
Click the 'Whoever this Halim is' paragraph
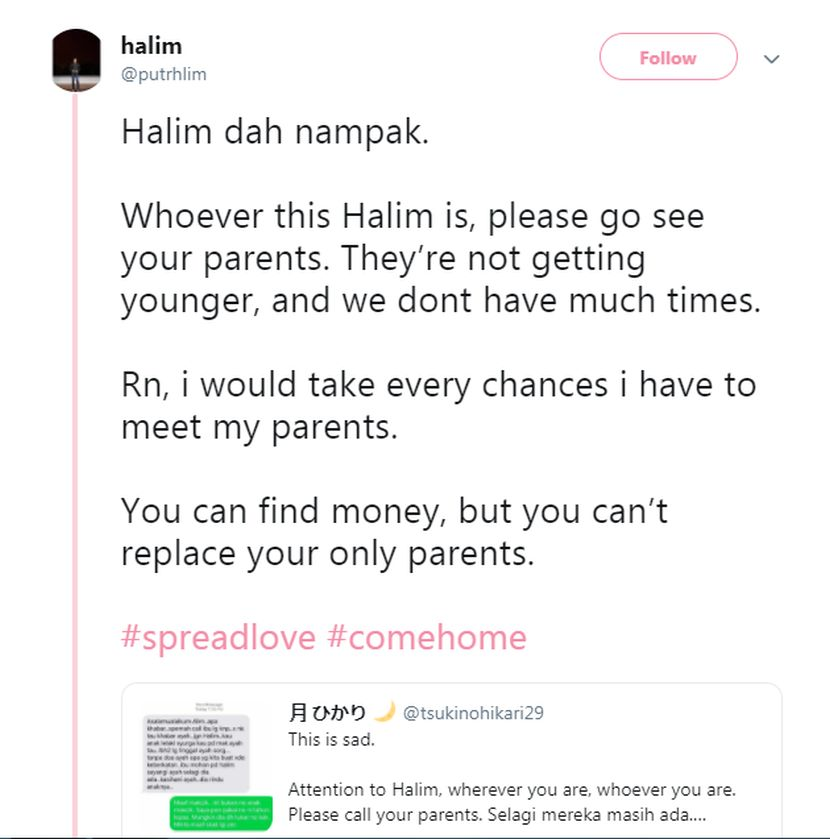[441, 258]
